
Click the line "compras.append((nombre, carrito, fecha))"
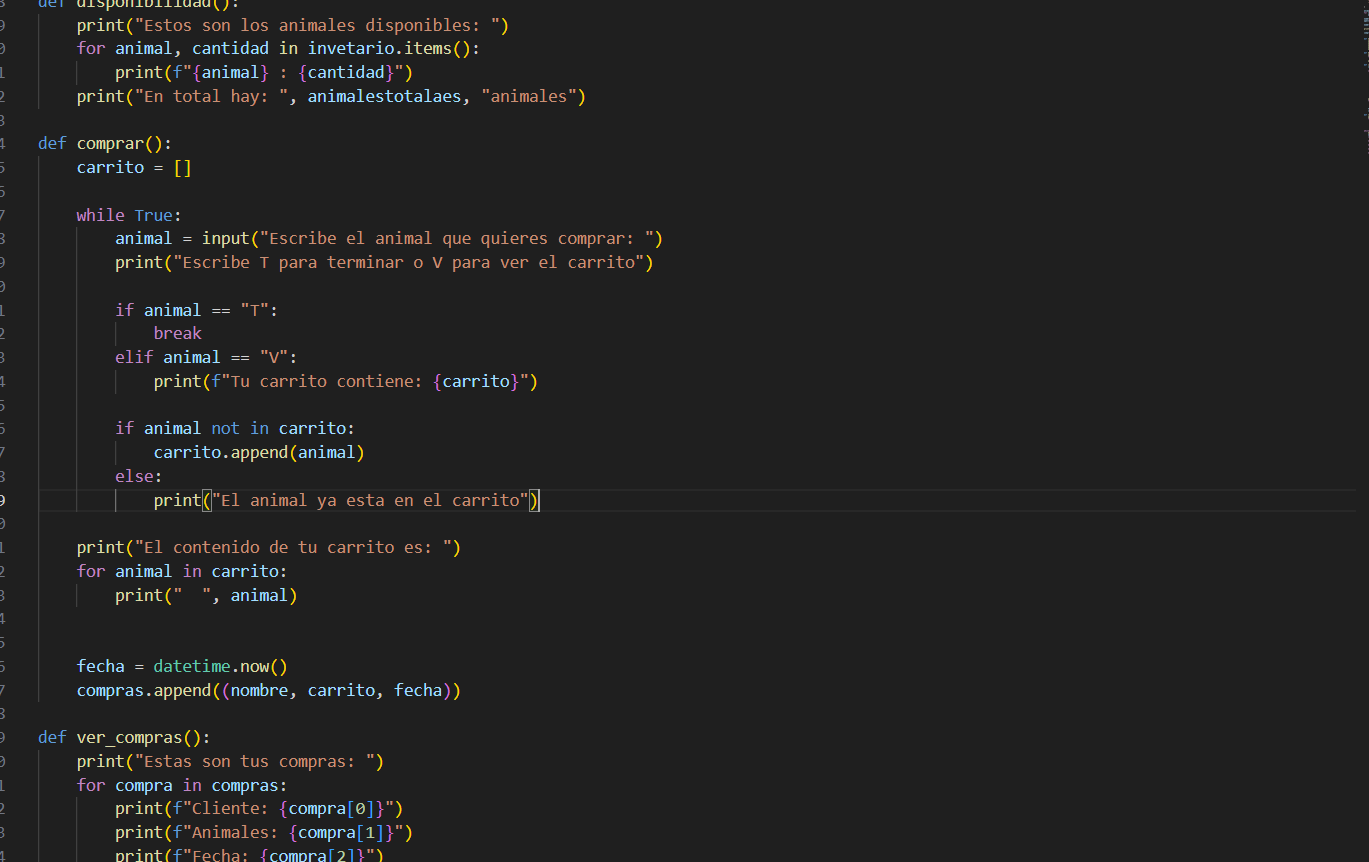pyautogui.click(x=269, y=690)
